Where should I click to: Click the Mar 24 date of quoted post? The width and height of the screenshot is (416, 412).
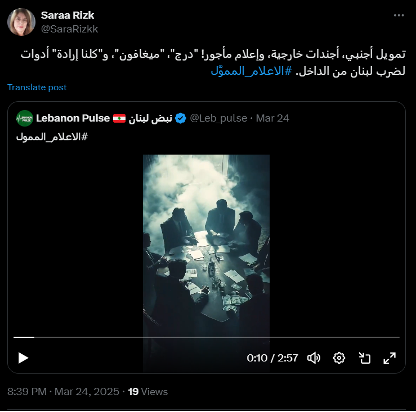coord(272,118)
